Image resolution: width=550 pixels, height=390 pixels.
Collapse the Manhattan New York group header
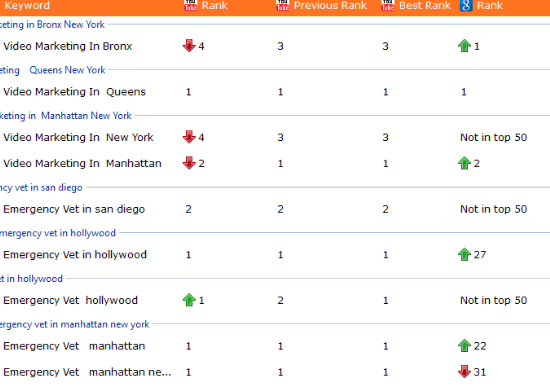tap(66, 115)
